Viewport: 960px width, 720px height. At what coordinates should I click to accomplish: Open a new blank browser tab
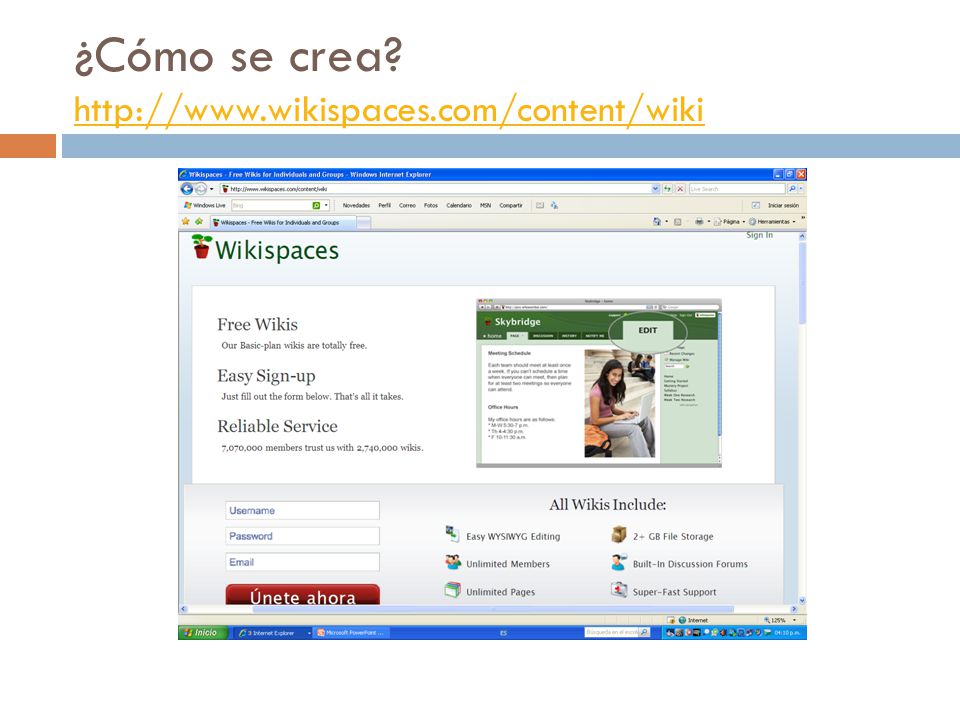(x=364, y=223)
